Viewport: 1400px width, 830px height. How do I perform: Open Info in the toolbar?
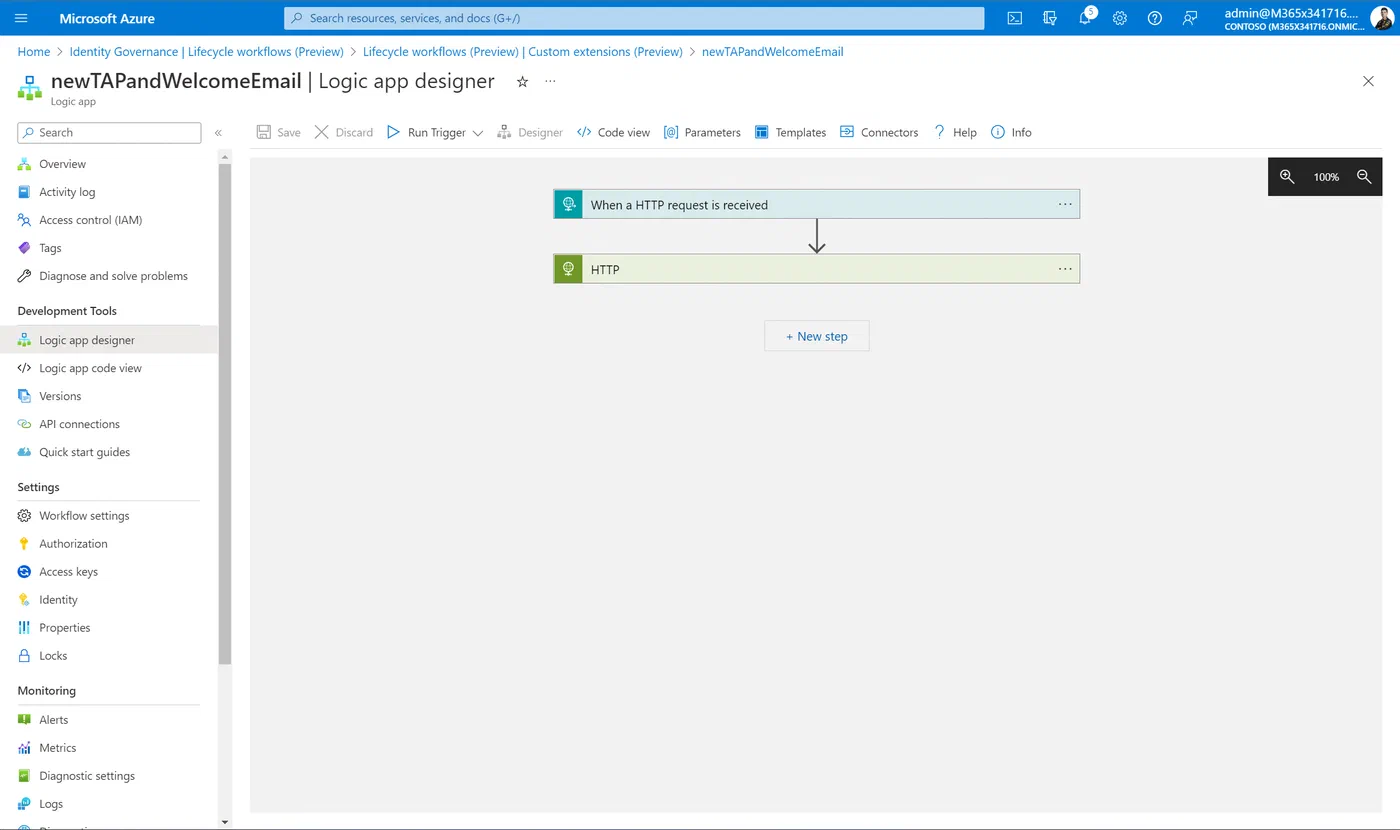pyautogui.click(x=1011, y=132)
